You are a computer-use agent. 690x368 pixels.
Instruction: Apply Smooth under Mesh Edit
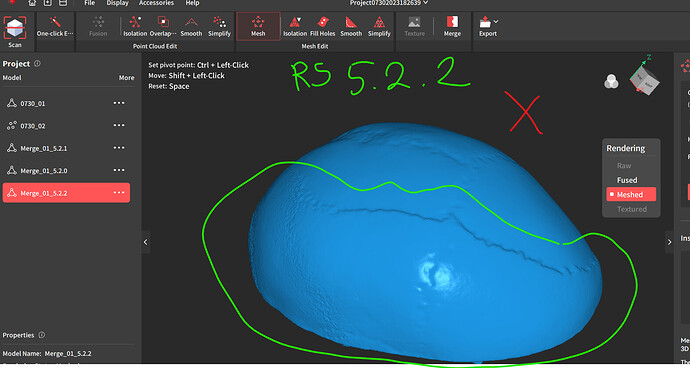click(351, 26)
